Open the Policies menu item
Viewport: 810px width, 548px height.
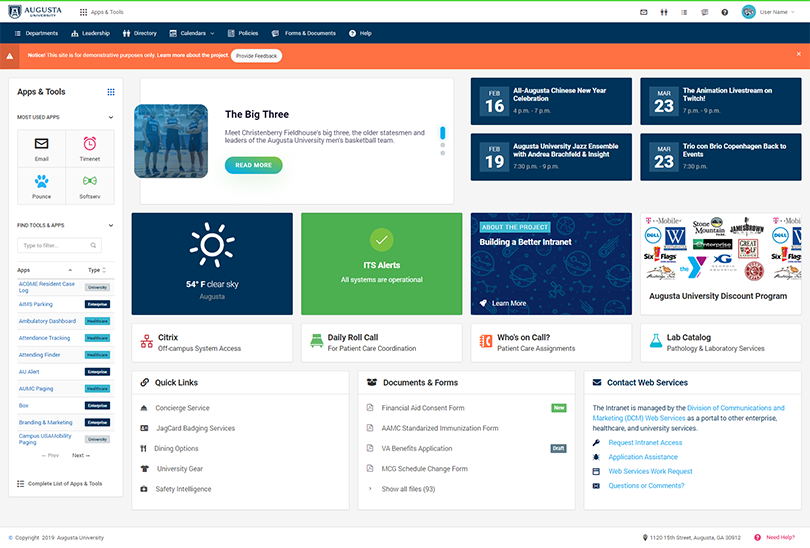(x=243, y=33)
